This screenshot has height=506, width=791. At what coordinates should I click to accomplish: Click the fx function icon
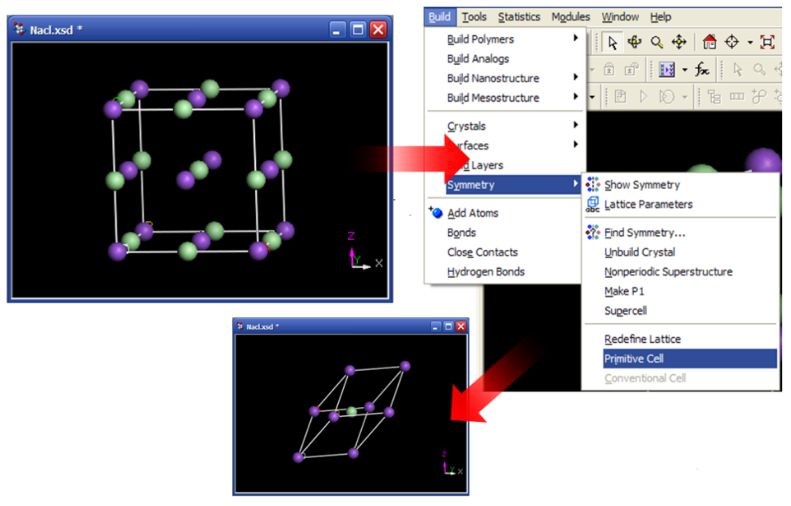pos(701,70)
